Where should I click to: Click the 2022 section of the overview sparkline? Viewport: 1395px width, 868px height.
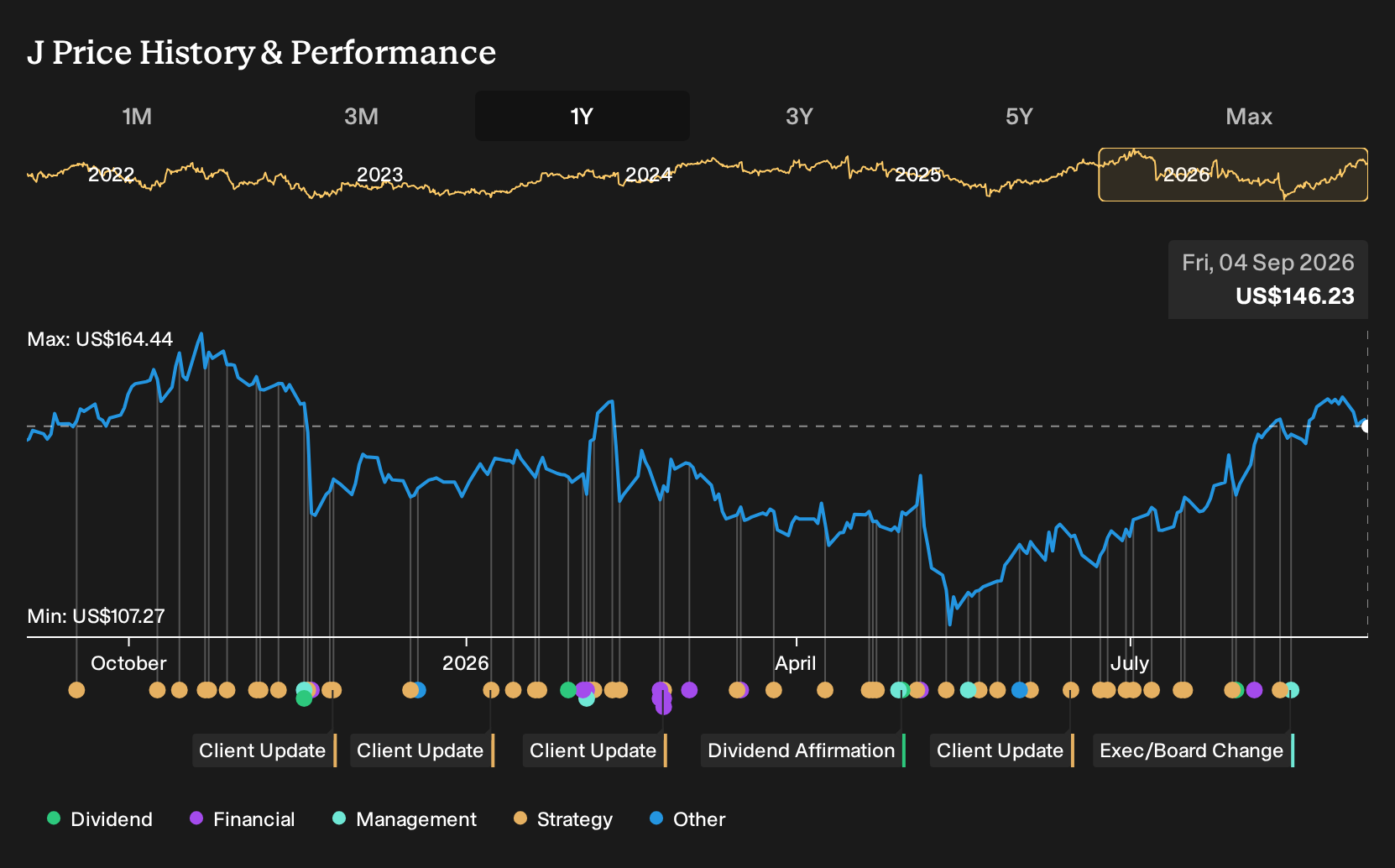tap(112, 175)
